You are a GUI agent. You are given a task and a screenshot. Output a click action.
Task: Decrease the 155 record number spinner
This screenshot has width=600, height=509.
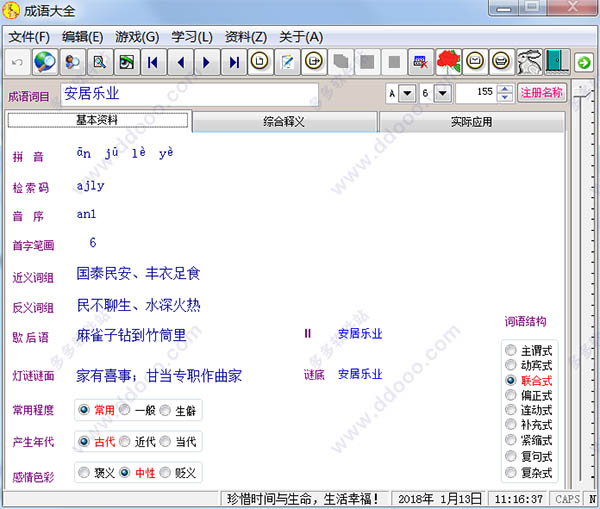[x=505, y=97]
